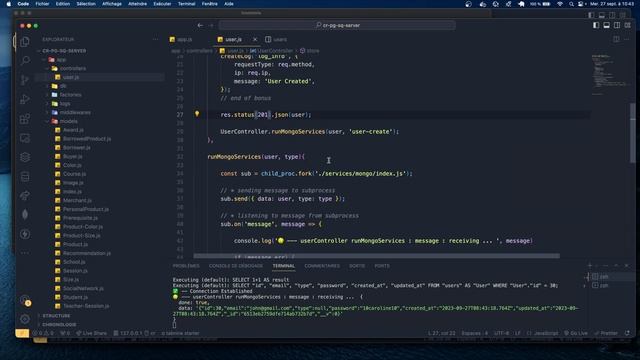The image size is (640, 360).
Task: Open the Extensions view
Action: click(25, 118)
